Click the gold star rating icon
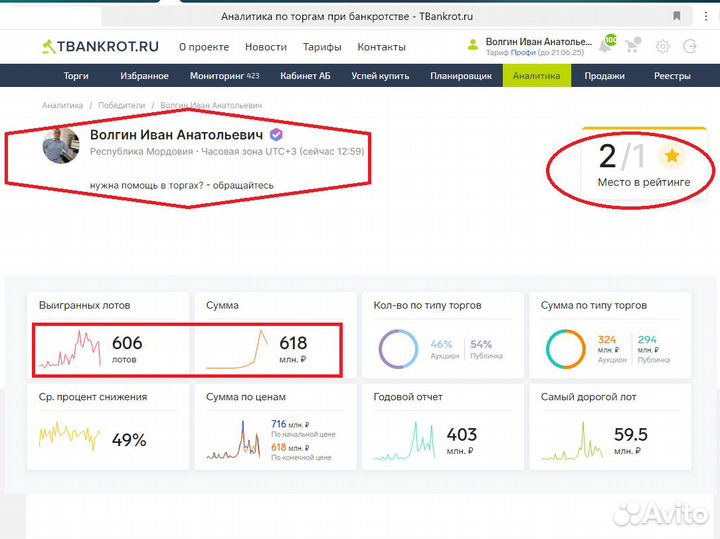This screenshot has width=720, height=539. tap(673, 156)
